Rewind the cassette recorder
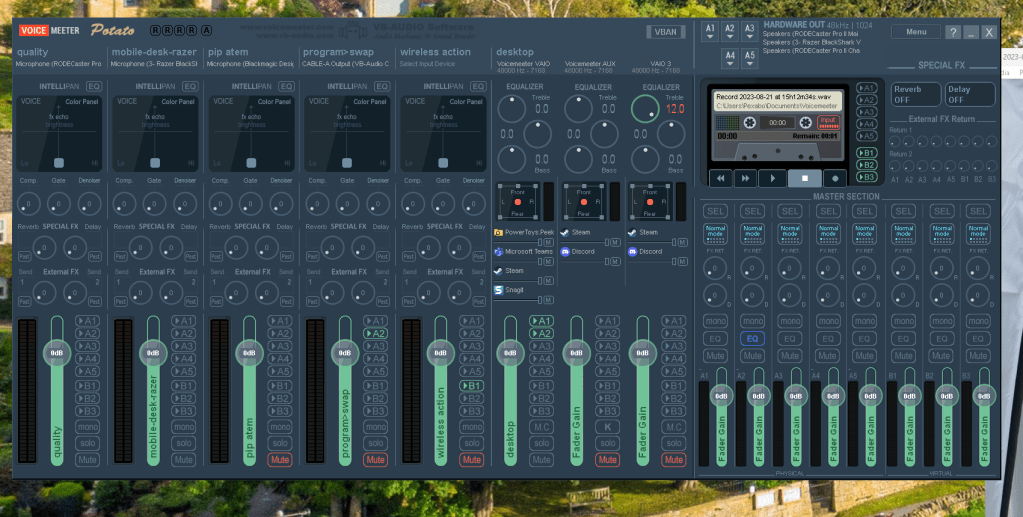Screen dimensions: 1023x517 pos(720,178)
